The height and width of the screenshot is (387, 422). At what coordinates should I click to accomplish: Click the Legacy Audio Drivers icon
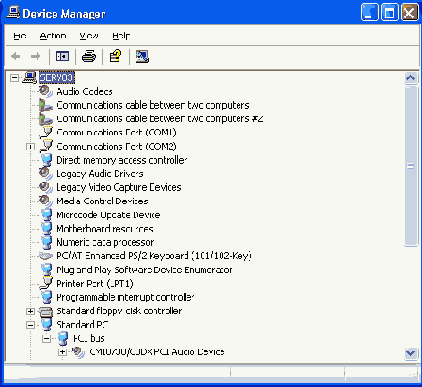(46, 173)
